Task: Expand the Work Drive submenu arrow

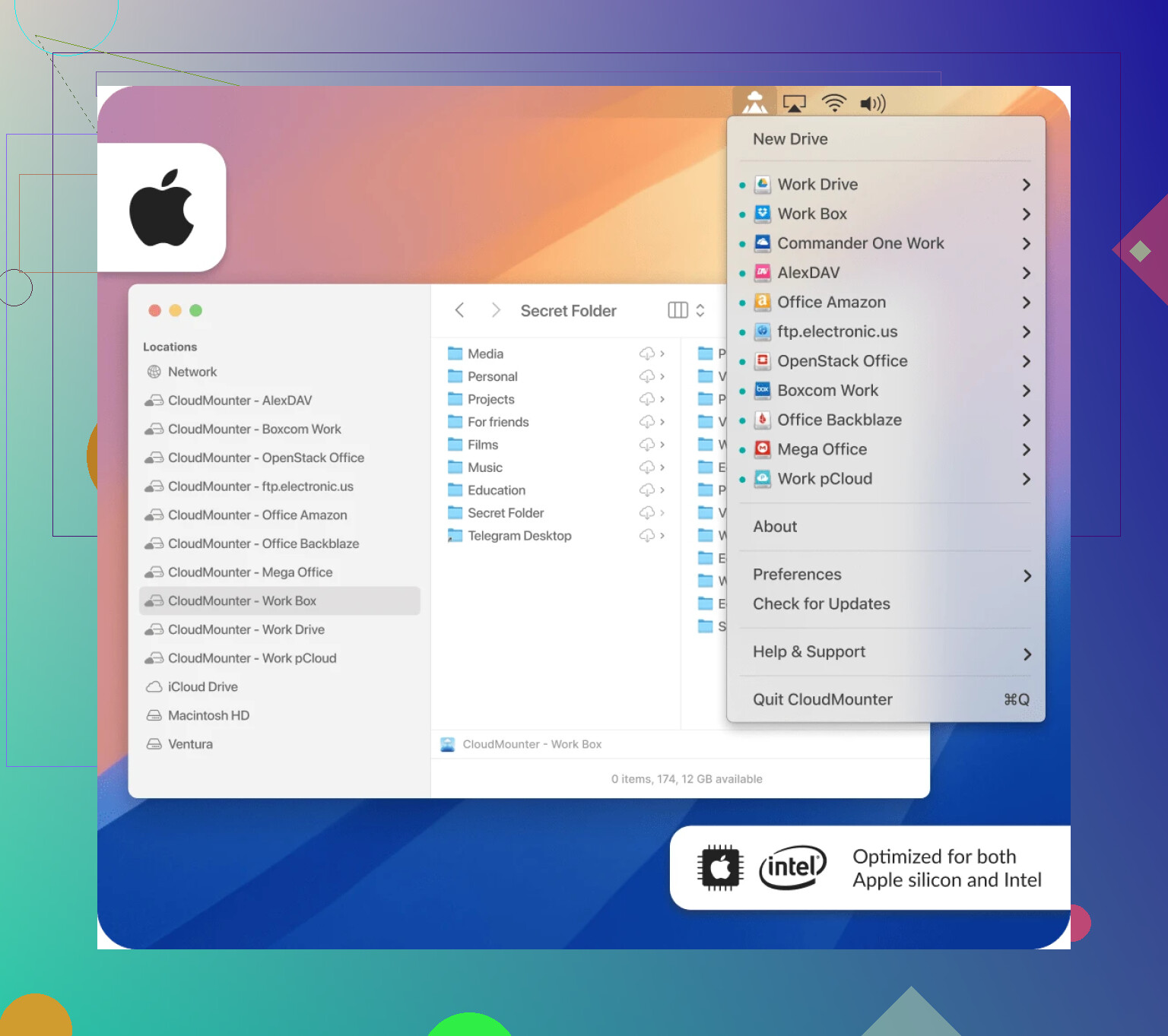Action: [1027, 185]
